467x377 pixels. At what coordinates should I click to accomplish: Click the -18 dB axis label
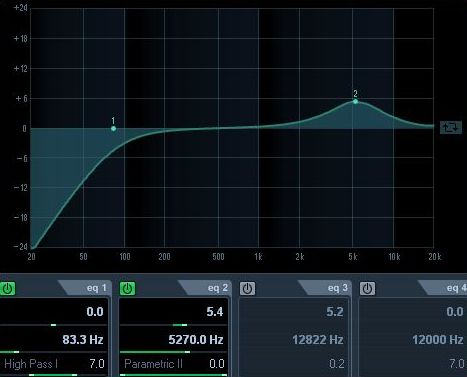(x=20, y=217)
